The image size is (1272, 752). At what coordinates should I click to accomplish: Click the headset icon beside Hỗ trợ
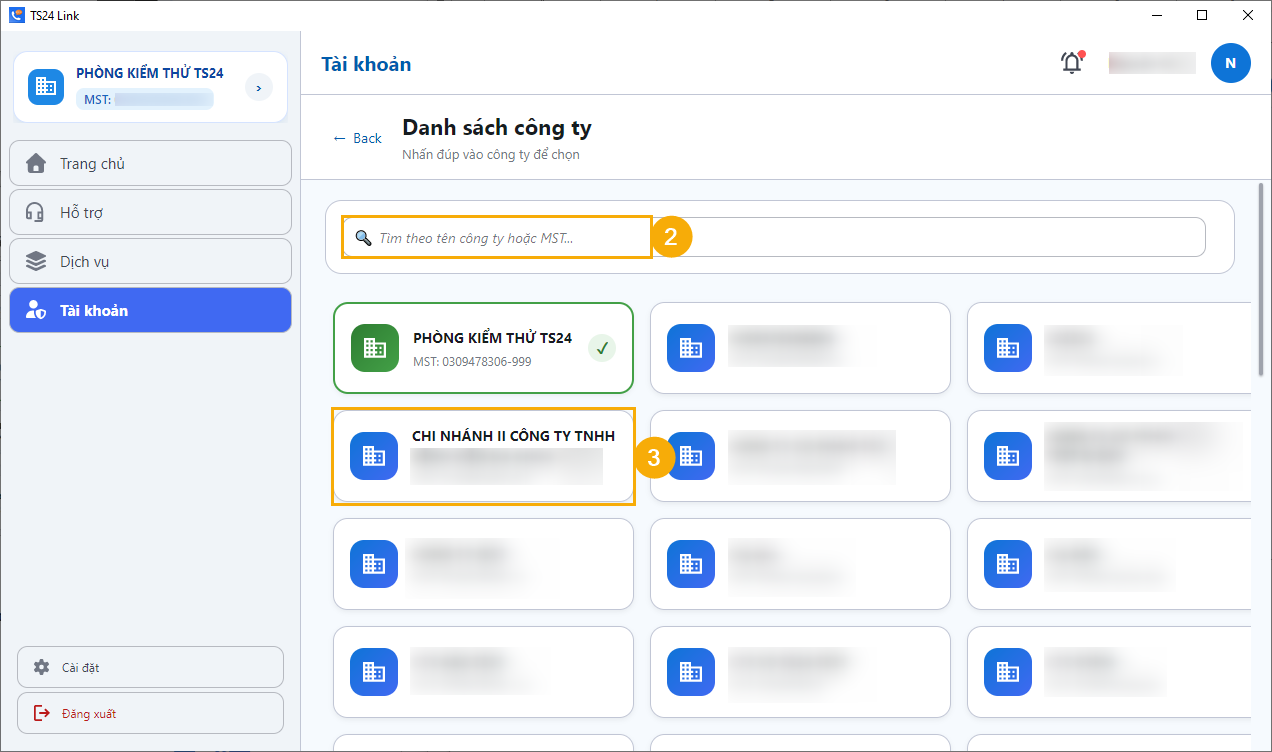click(x=36, y=212)
